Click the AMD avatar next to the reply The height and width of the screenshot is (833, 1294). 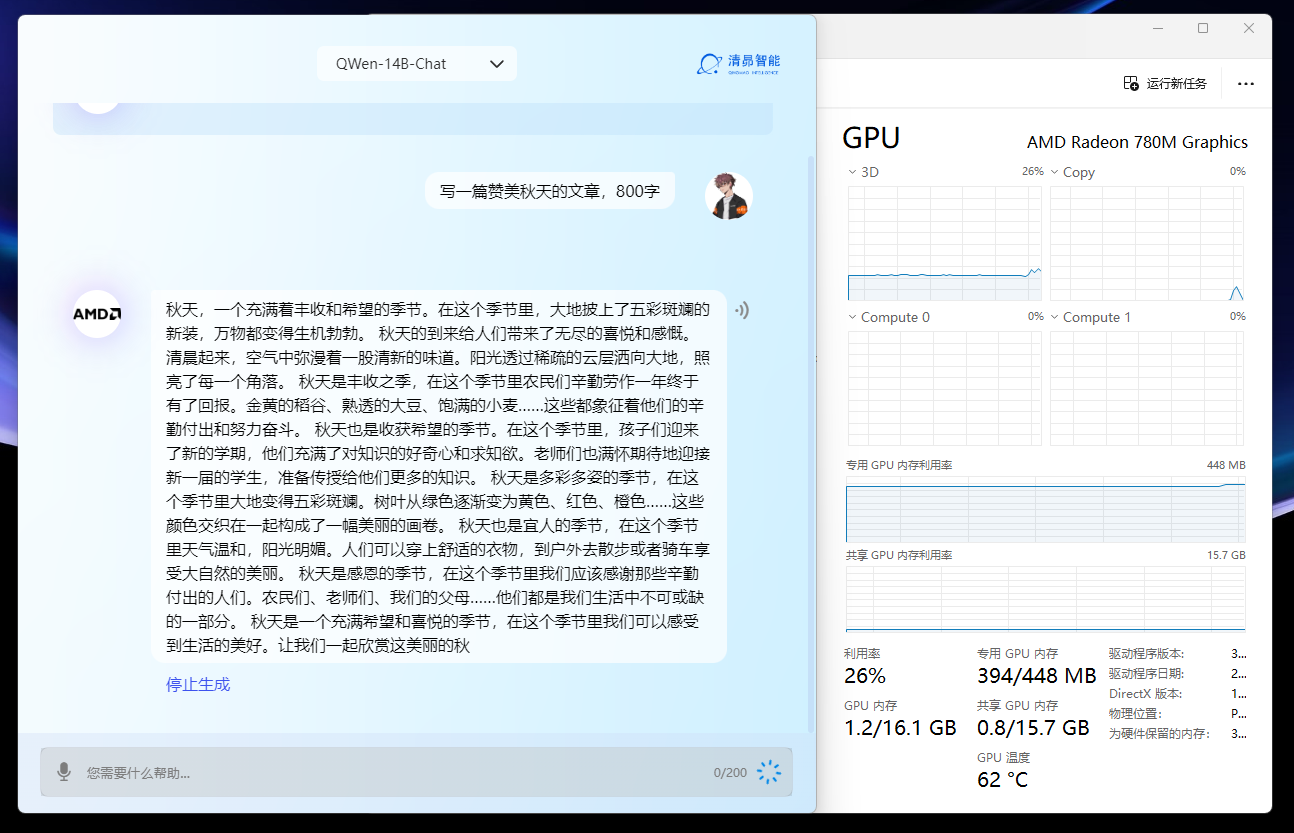click(x=96, y=313)
